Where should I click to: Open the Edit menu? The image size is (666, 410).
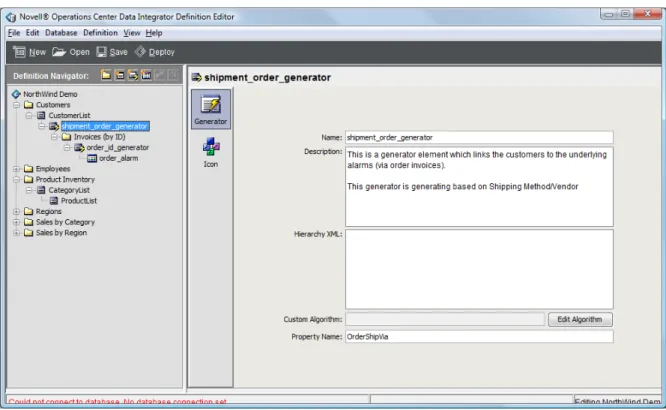(32, 33)
